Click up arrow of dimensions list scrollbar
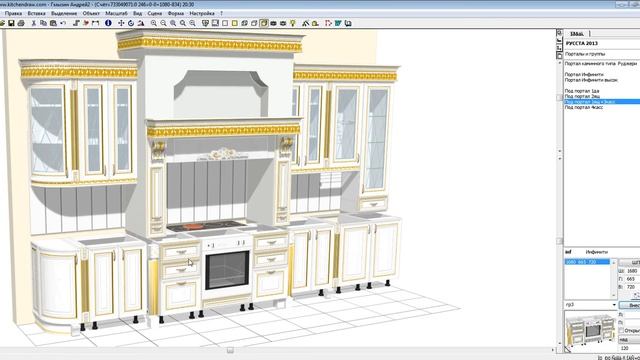 (x=613, y=262)
